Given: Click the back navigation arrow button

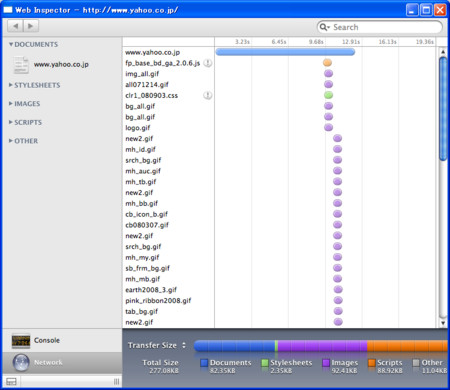Looking at the screenshot, I should click(15, 26).
